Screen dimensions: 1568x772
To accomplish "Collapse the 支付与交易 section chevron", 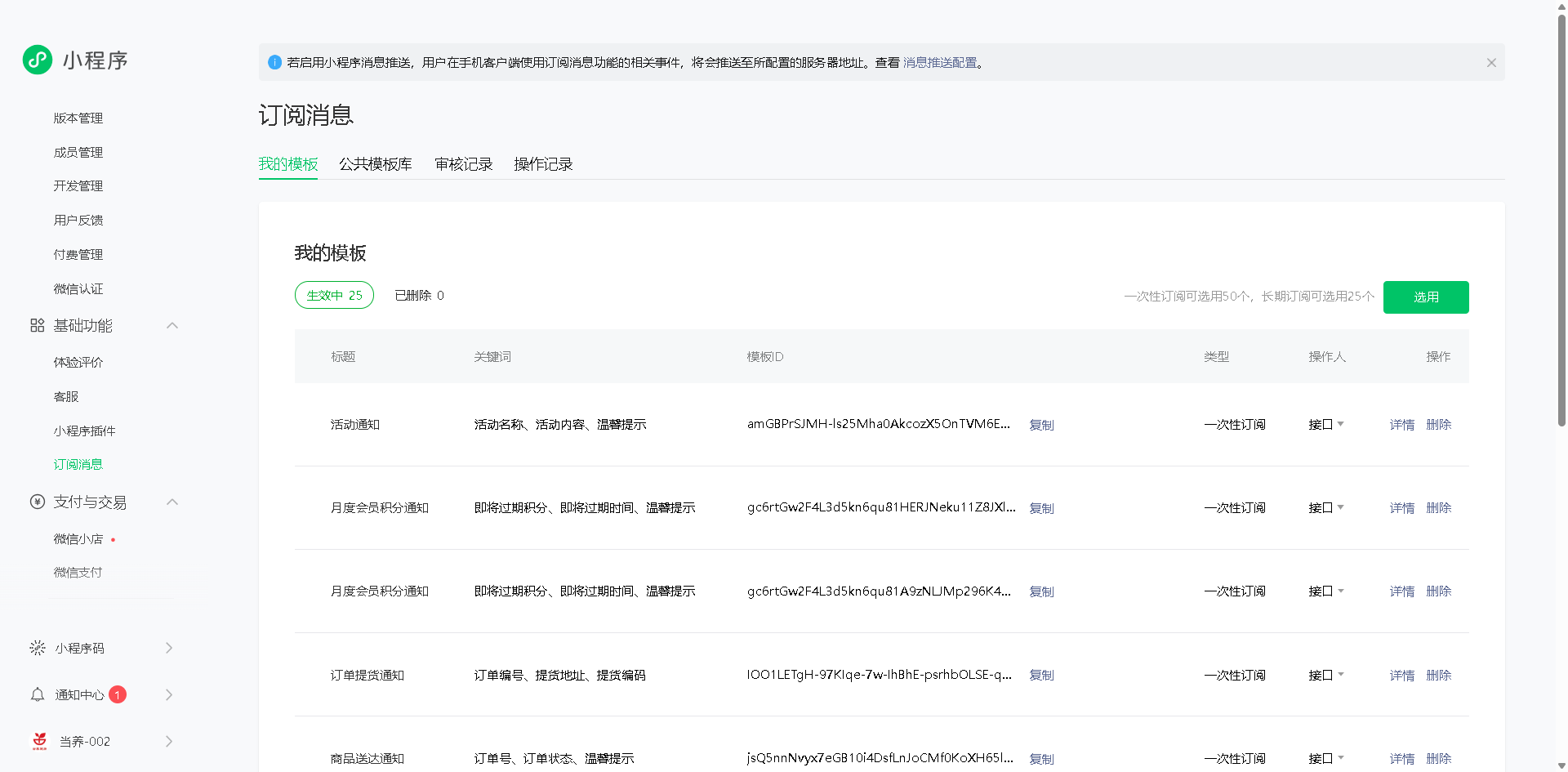I will tap(172, 502).
